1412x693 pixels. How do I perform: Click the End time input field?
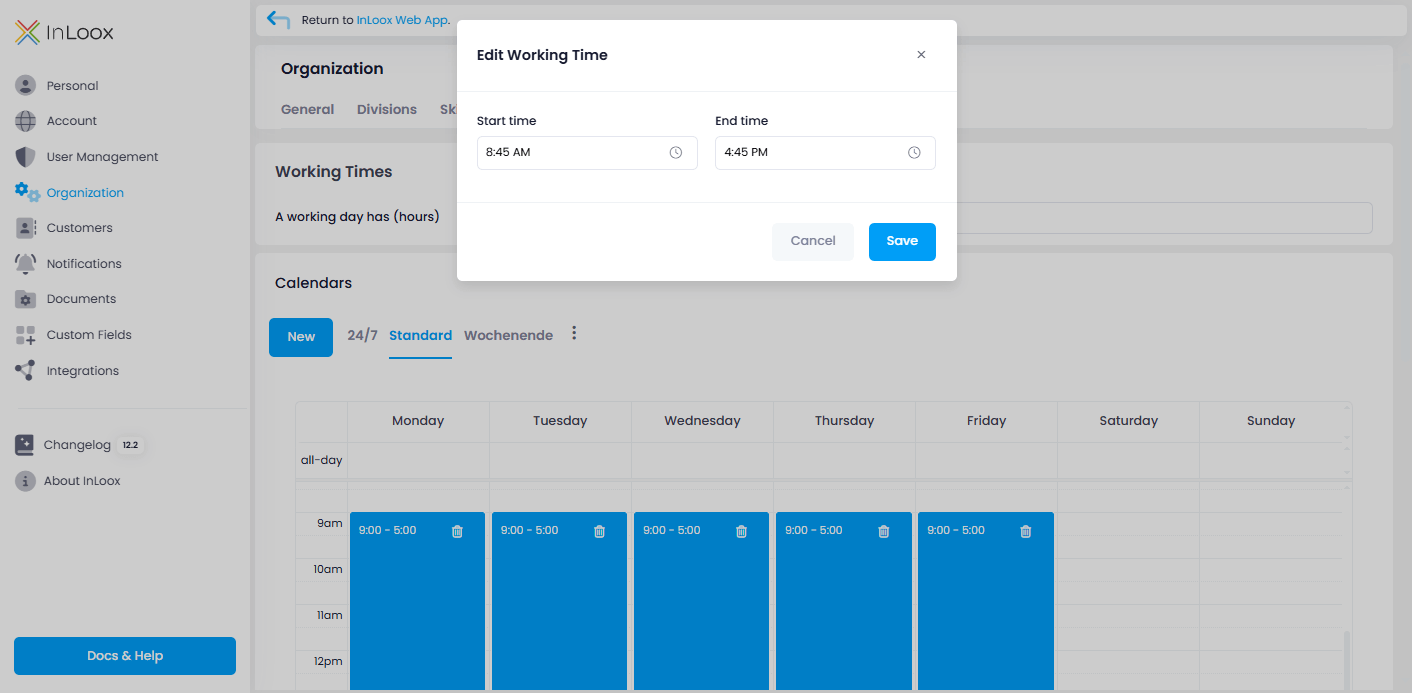tap(808, 153)
